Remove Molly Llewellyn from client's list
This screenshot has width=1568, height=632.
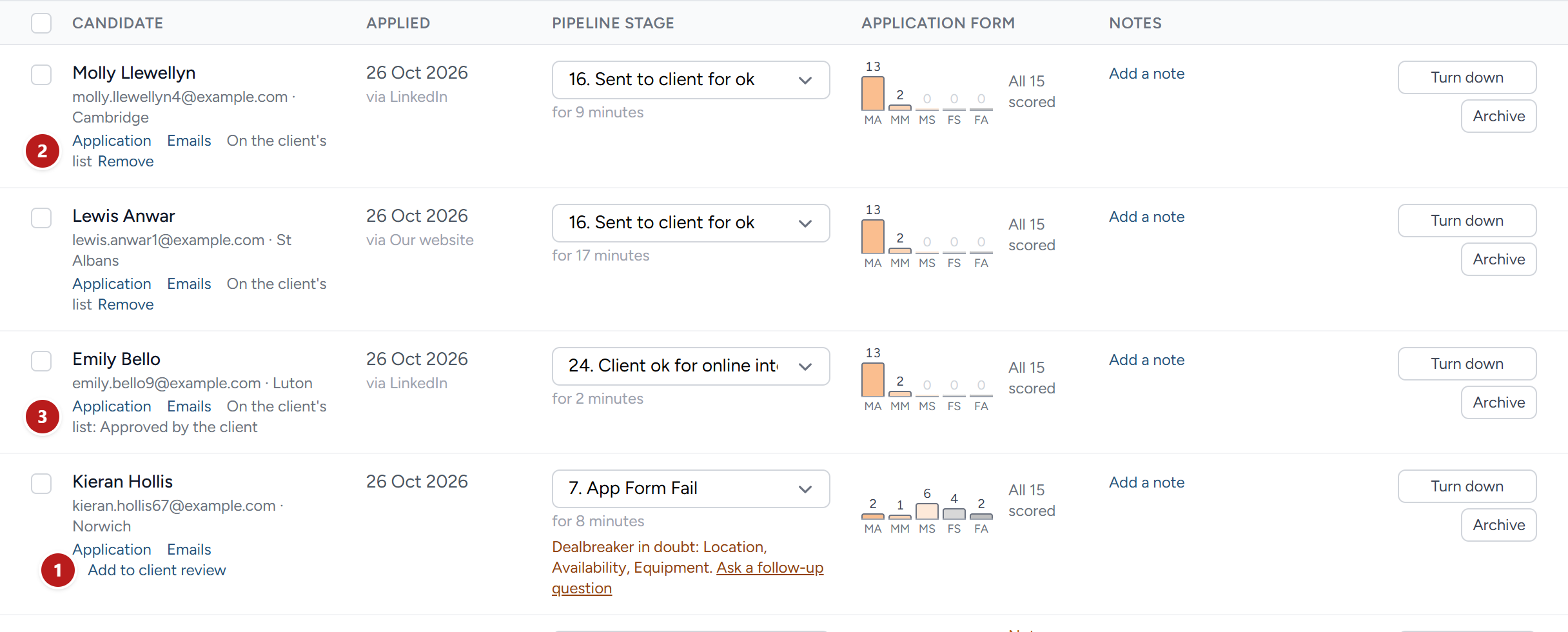(x=126, y=161)
